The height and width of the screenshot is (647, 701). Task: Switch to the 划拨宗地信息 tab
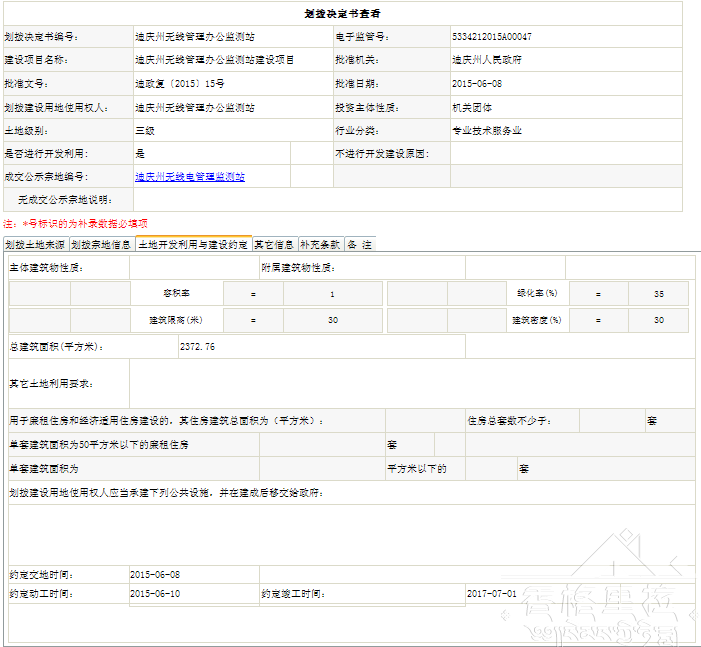pos(101,244)
